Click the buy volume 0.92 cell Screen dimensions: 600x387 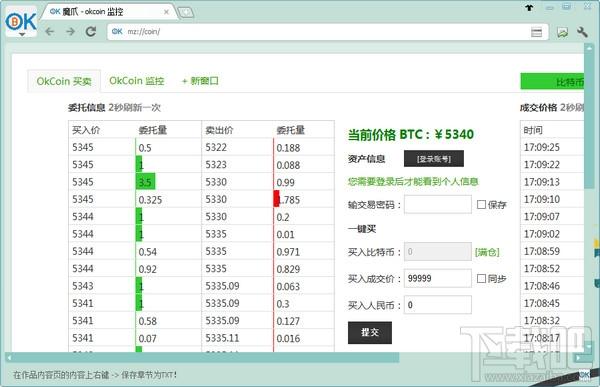[x=147, y=269]
